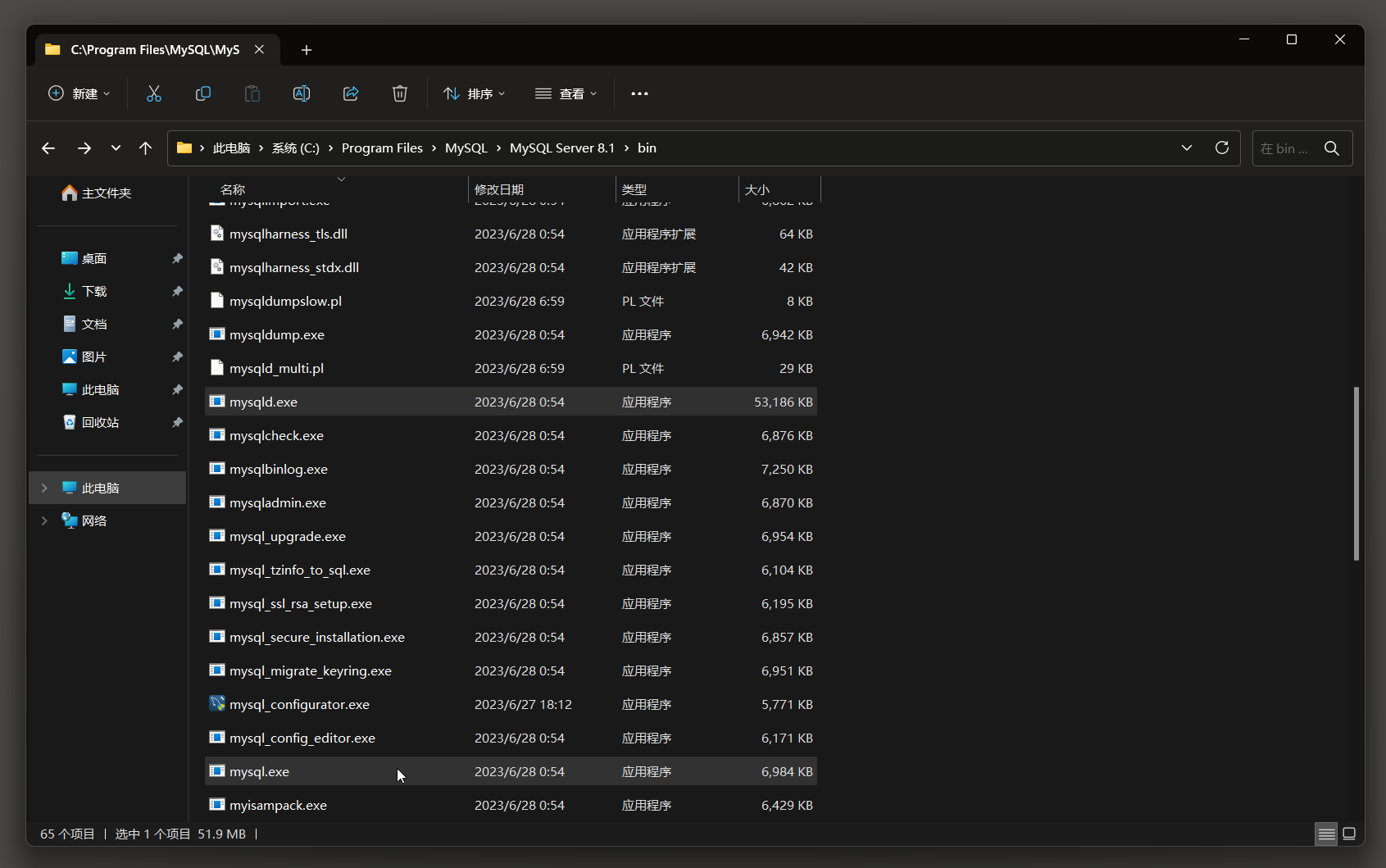The height and width of the screenshot is (868, 1386).
Task: Click the mysqlharness_tls.dll file icon
Action: click(x=217, y=233)
